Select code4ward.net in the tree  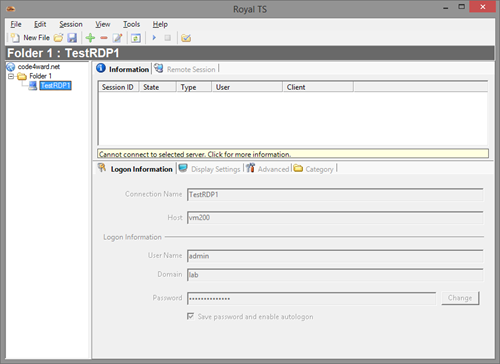pyautogui.click(x=39, y=67)
